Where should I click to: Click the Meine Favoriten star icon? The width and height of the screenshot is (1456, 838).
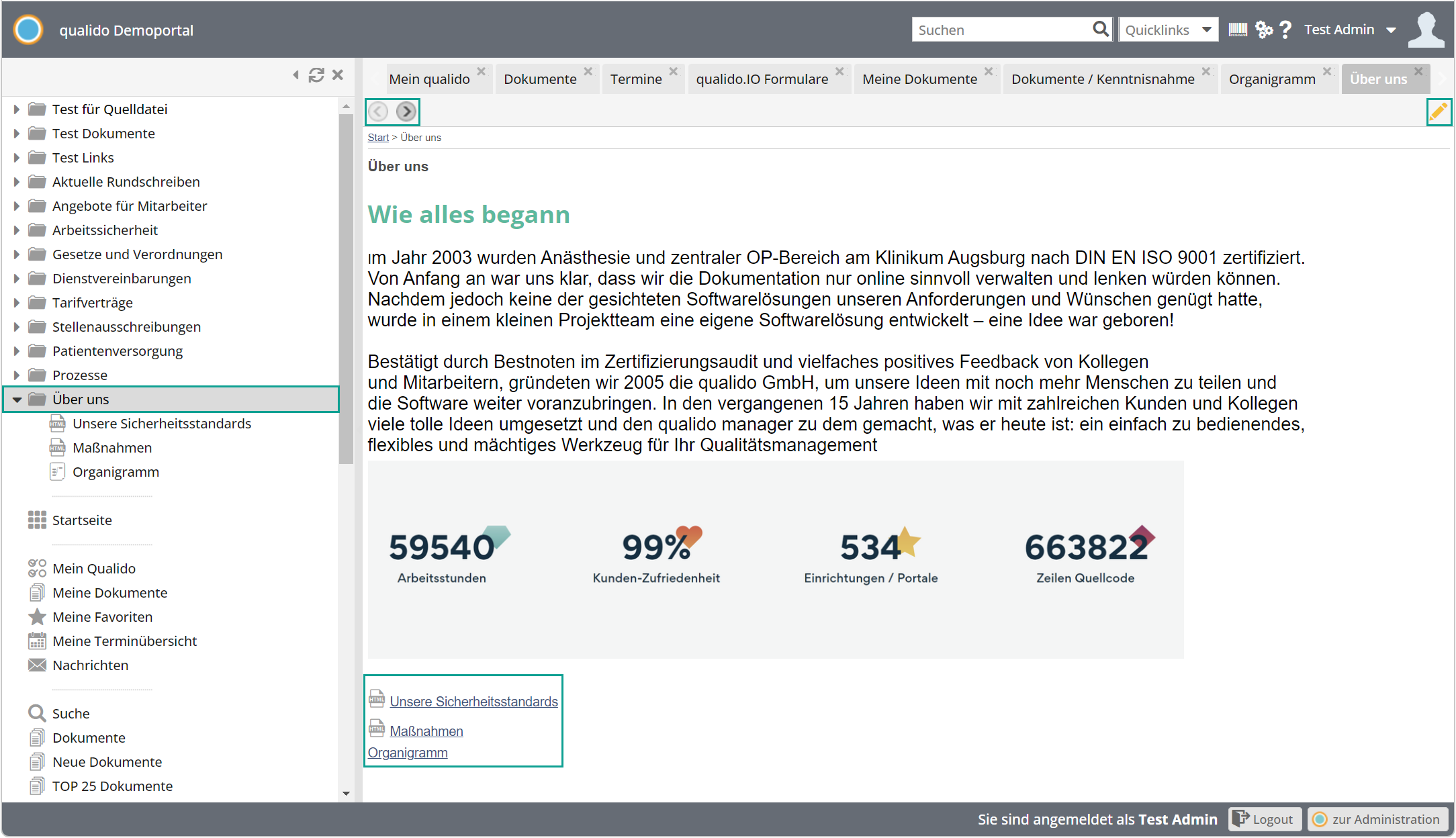click(37, 617)
